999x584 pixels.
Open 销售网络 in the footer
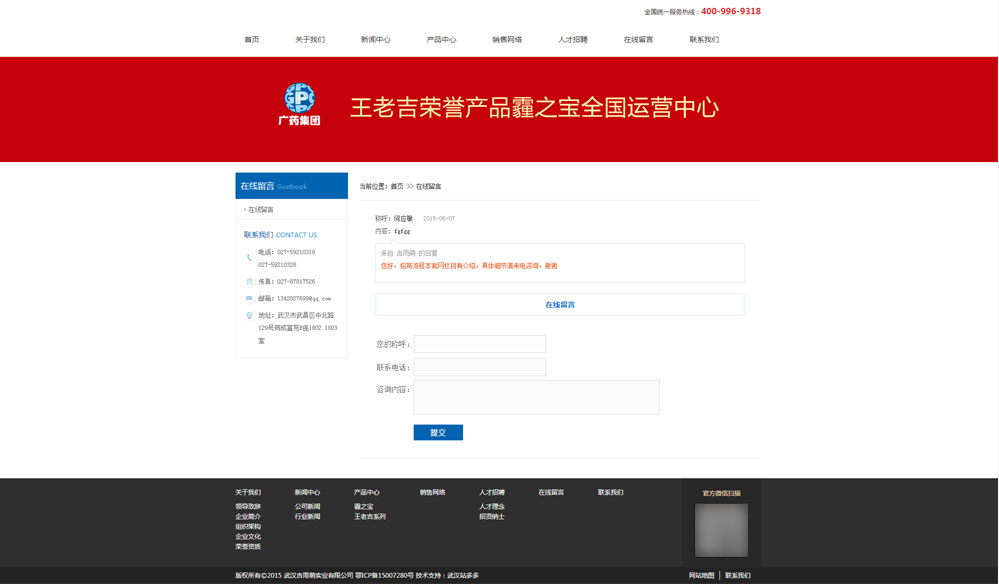point(433,492)
